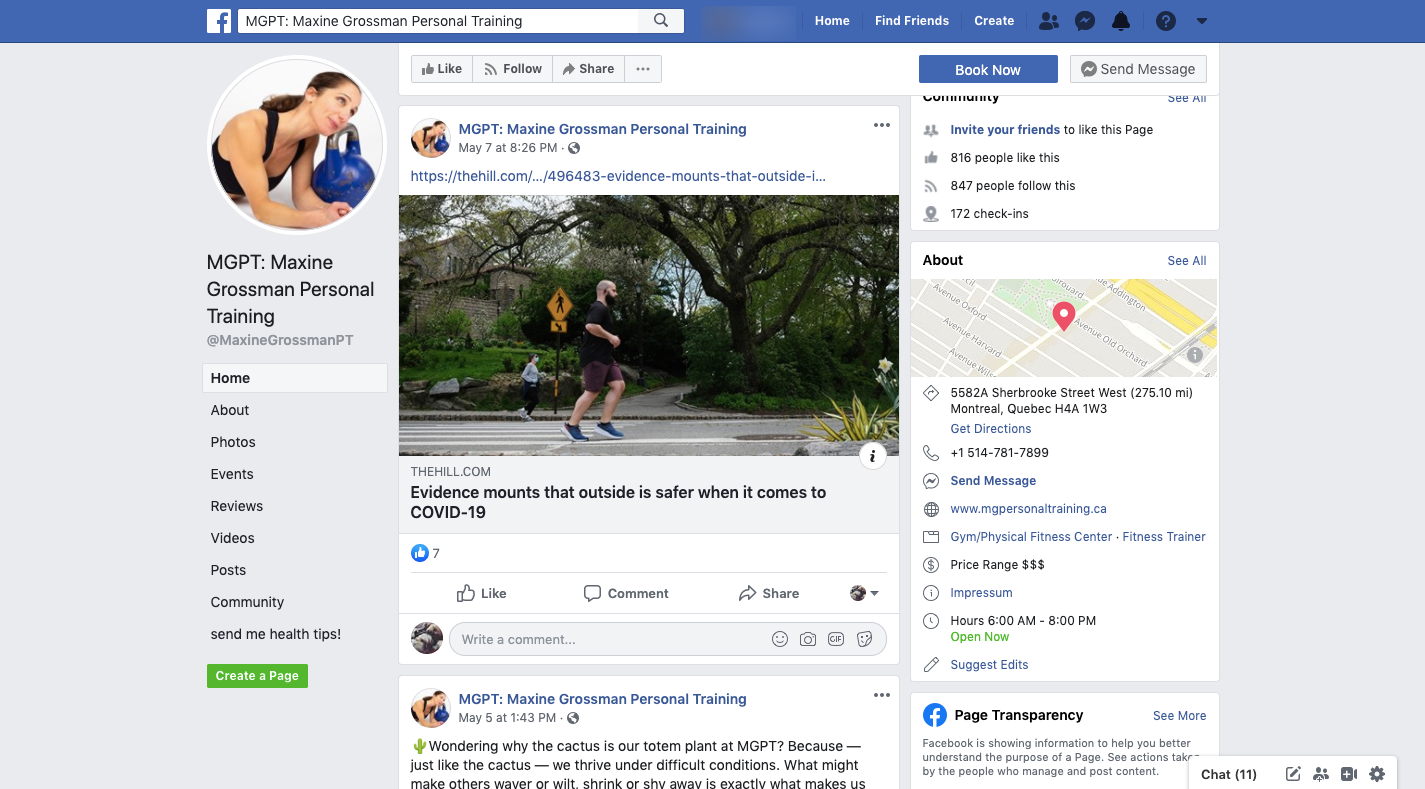Open Photos in the page sidebar
1425x789 pixels.
point(233,442)
